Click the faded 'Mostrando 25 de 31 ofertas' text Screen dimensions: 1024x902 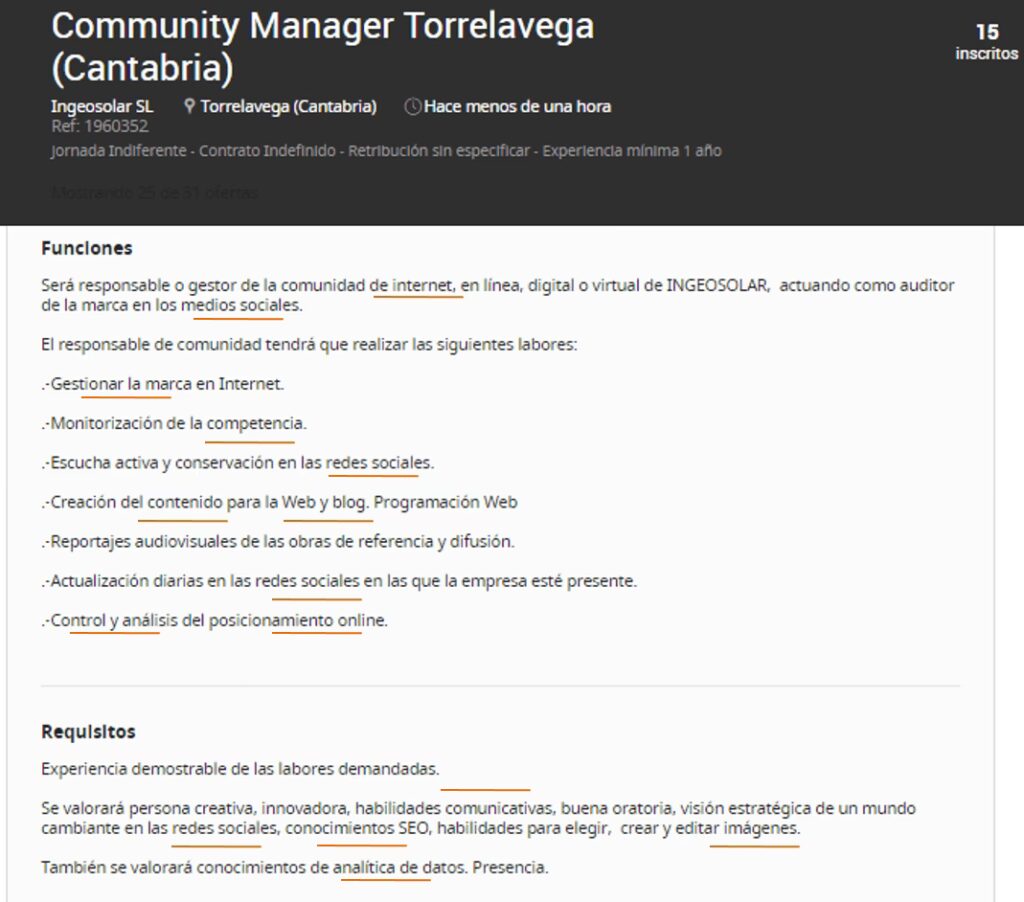(x=154, y=191)
